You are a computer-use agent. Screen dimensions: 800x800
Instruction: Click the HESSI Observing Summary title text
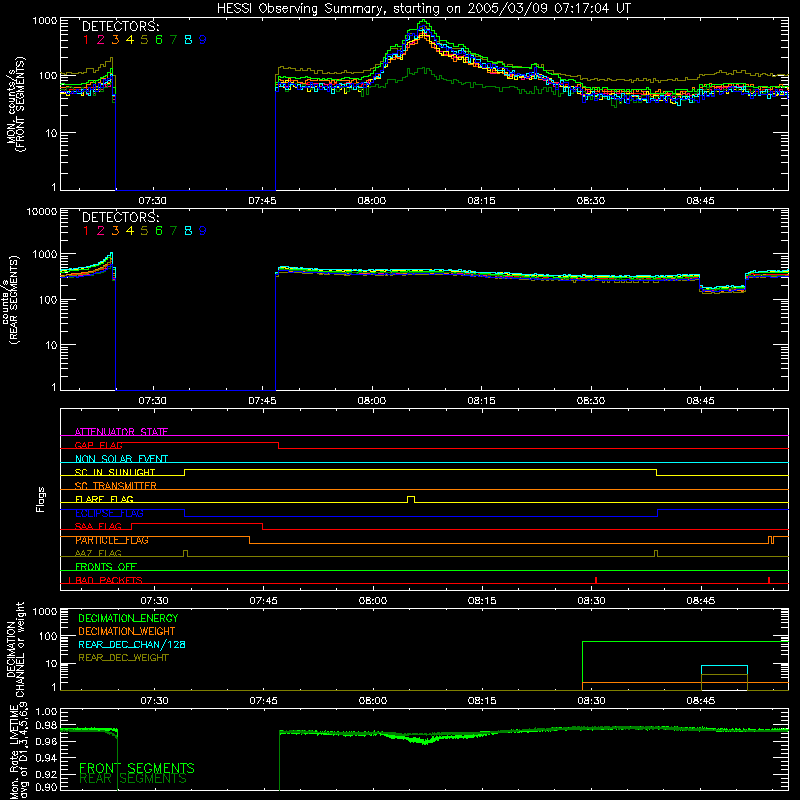pyautogui.click(x=423, y=9)
